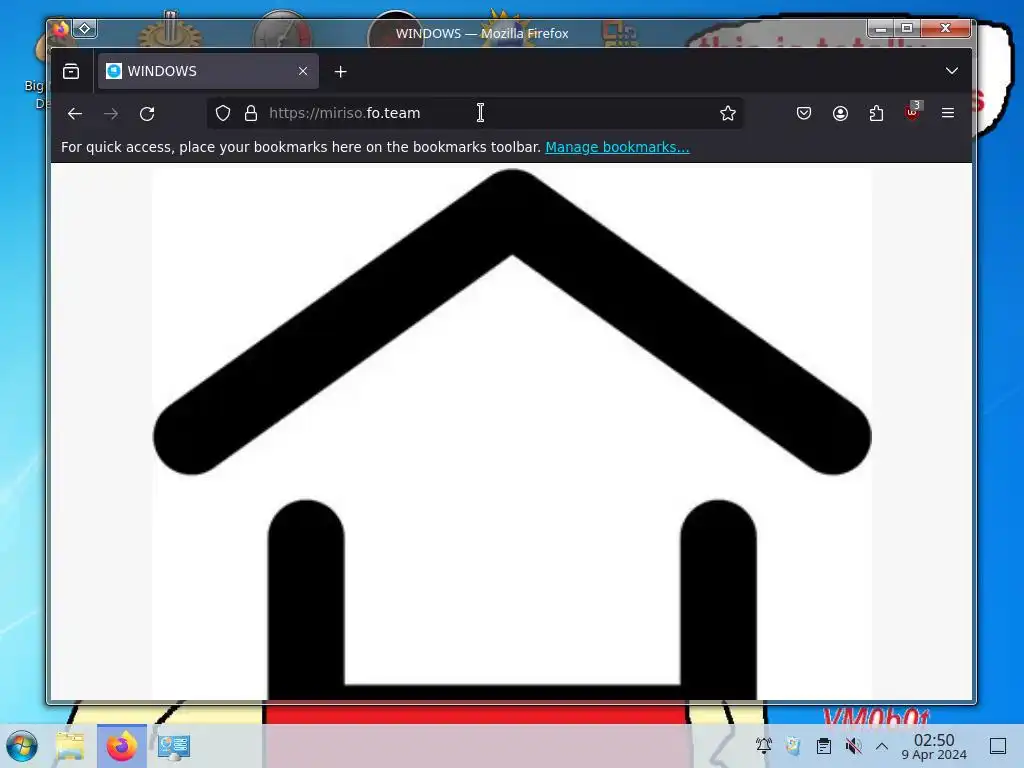Maximize the Firefox window
The height and width of the screenshot is (768, 1024).
point(907,28)
